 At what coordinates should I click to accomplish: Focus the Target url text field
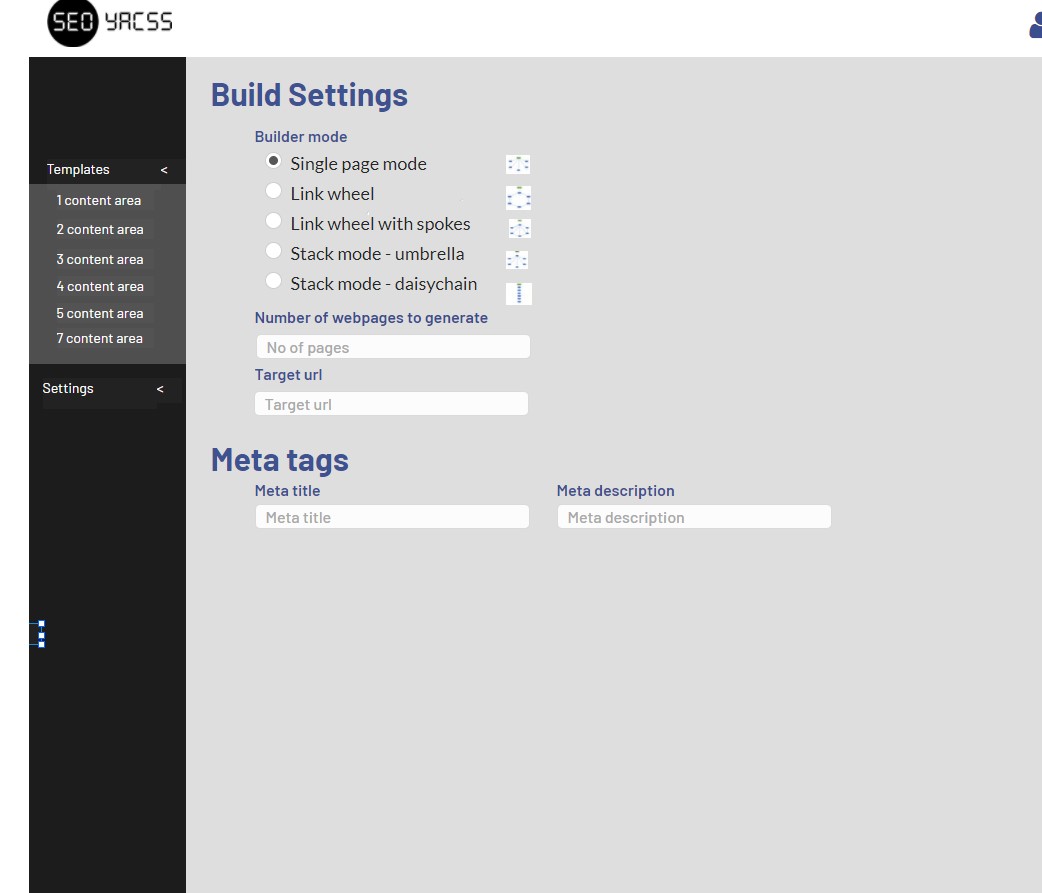(x=391, y=404)
